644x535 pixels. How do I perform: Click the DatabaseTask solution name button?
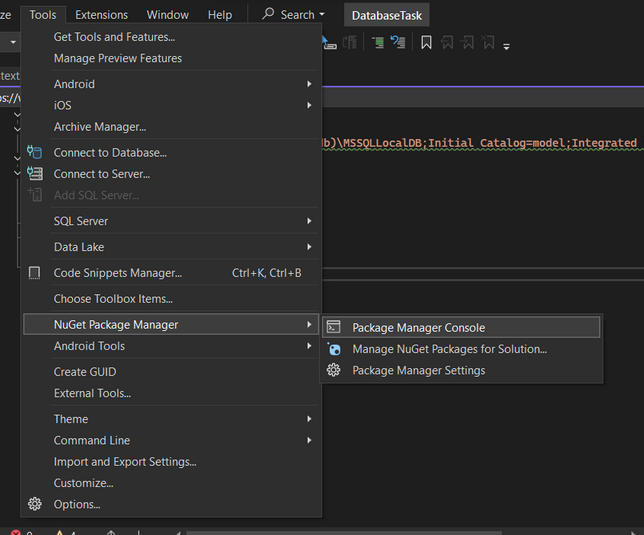click(387, 15)
